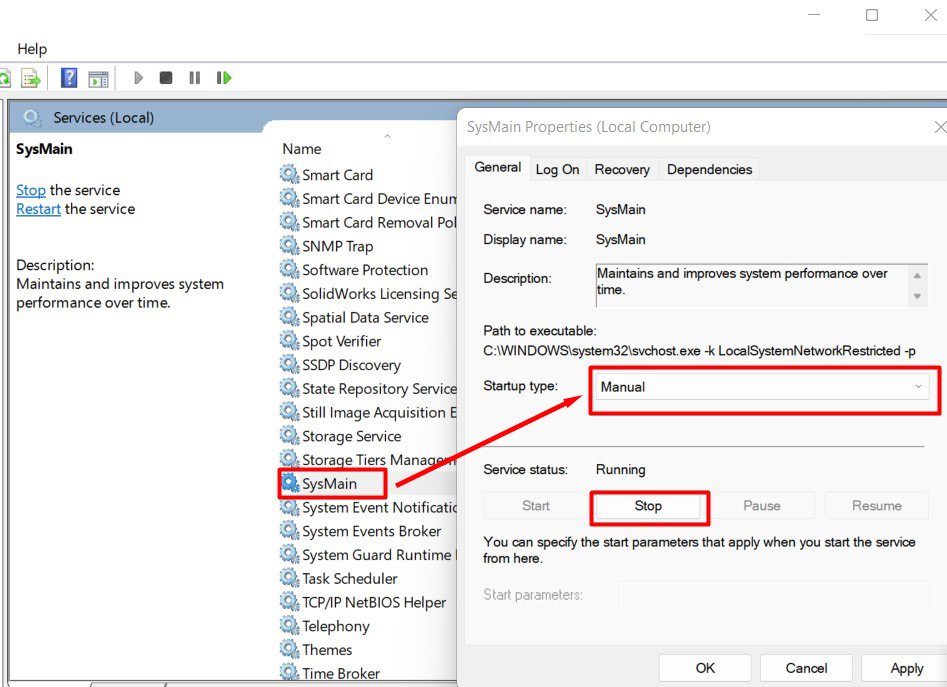Click the Restart the service link
Screen dimensions: 947x687
38,209
